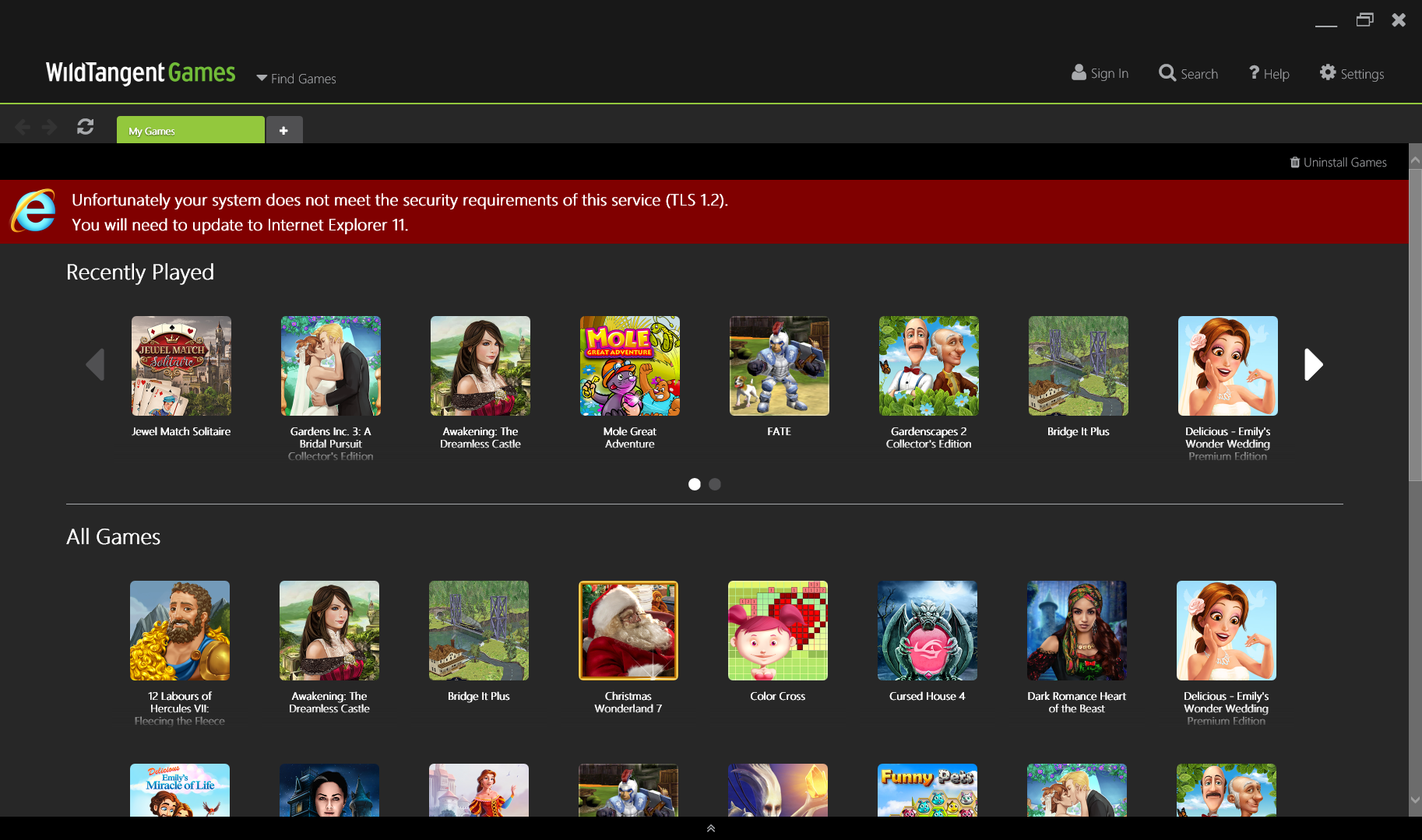The image size is (1422, 840).
Task: Click the Cursed House 4 title text
Action: [x=927, y=696]
